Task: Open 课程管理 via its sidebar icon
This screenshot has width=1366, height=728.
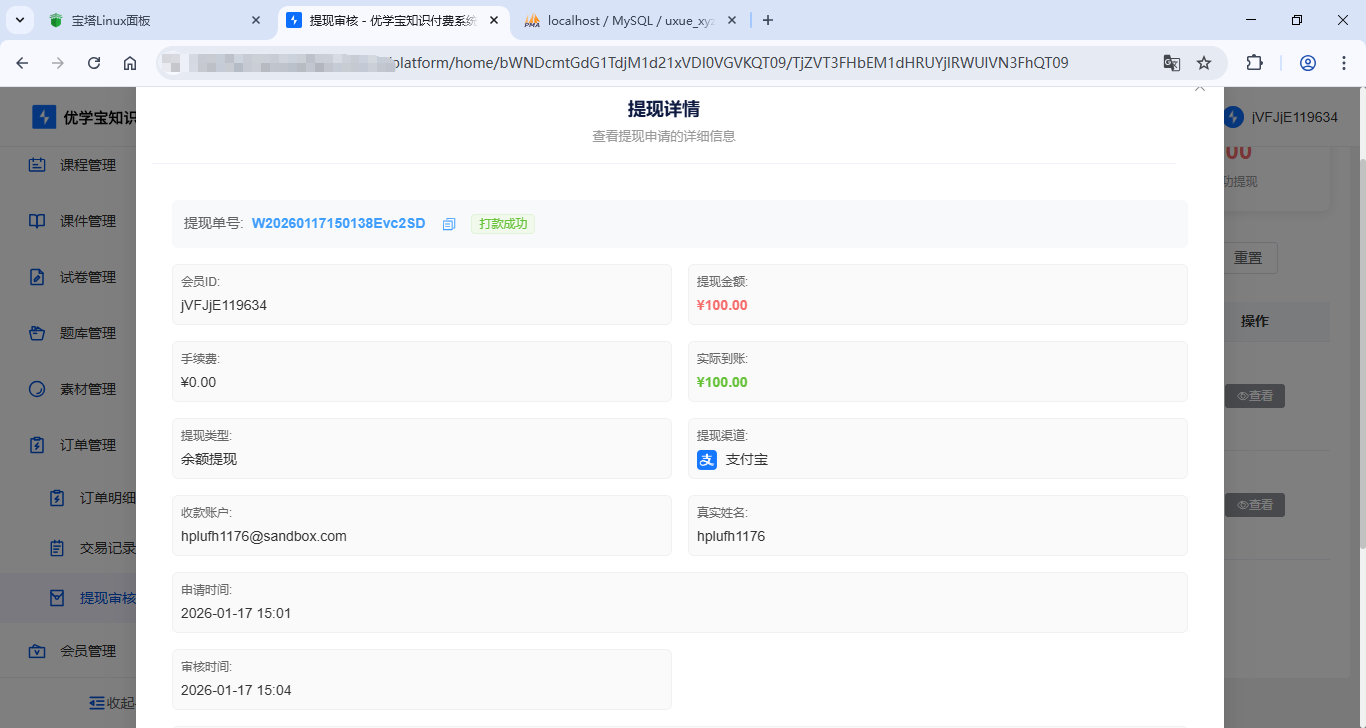Action: pyautogui.click(x=36, y=164)
